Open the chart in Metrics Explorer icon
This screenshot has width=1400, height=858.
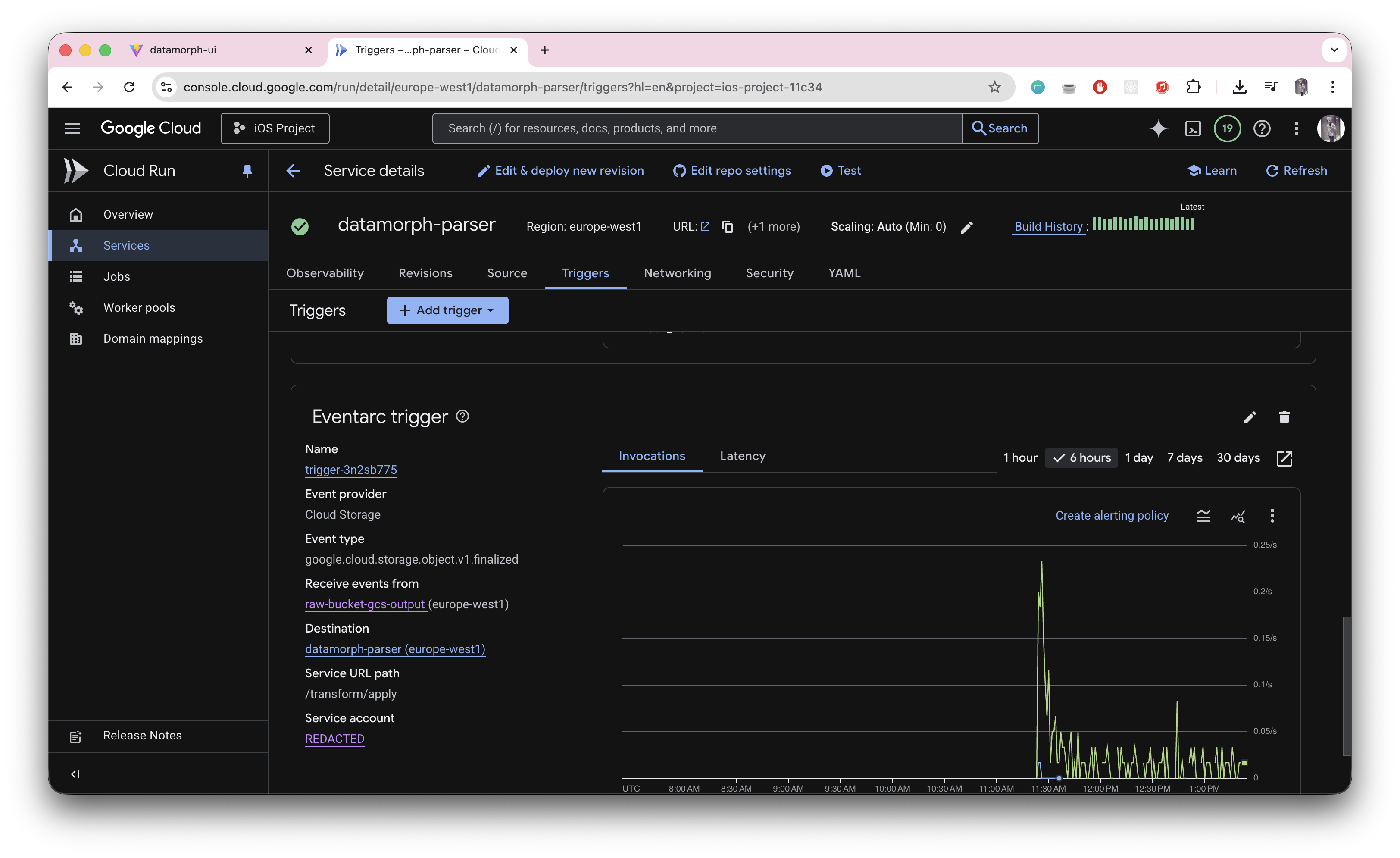[x=1238, y=516]
